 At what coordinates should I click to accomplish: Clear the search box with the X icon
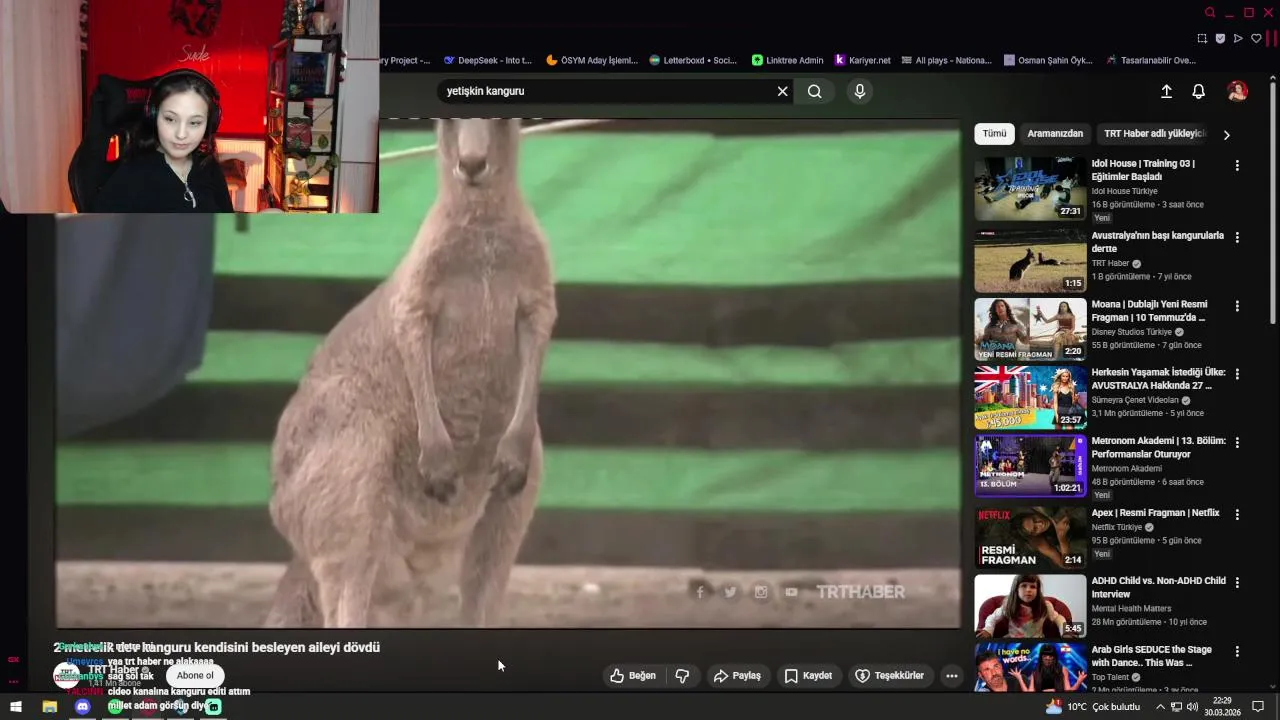point(783,91)
